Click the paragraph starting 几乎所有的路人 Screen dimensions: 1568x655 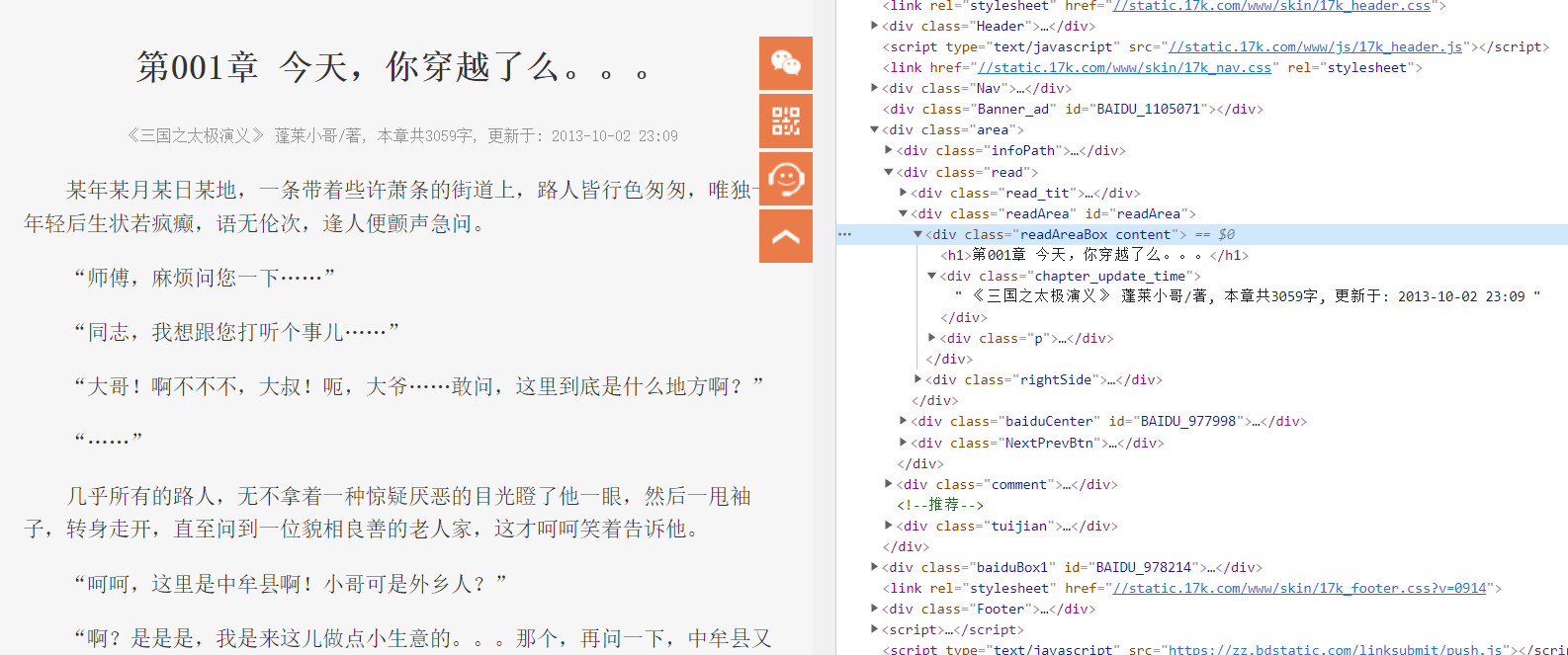(x=388, y=512)
